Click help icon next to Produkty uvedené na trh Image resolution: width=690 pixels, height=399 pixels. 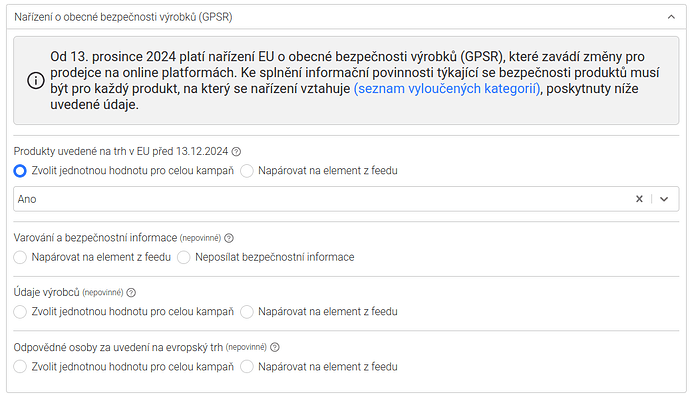pos(236,152)
